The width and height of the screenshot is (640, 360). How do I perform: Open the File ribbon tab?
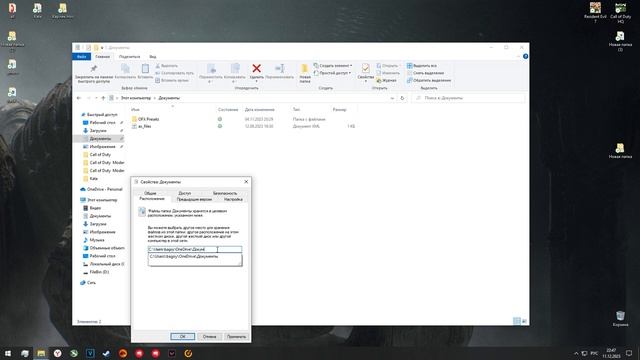[82, 57]
